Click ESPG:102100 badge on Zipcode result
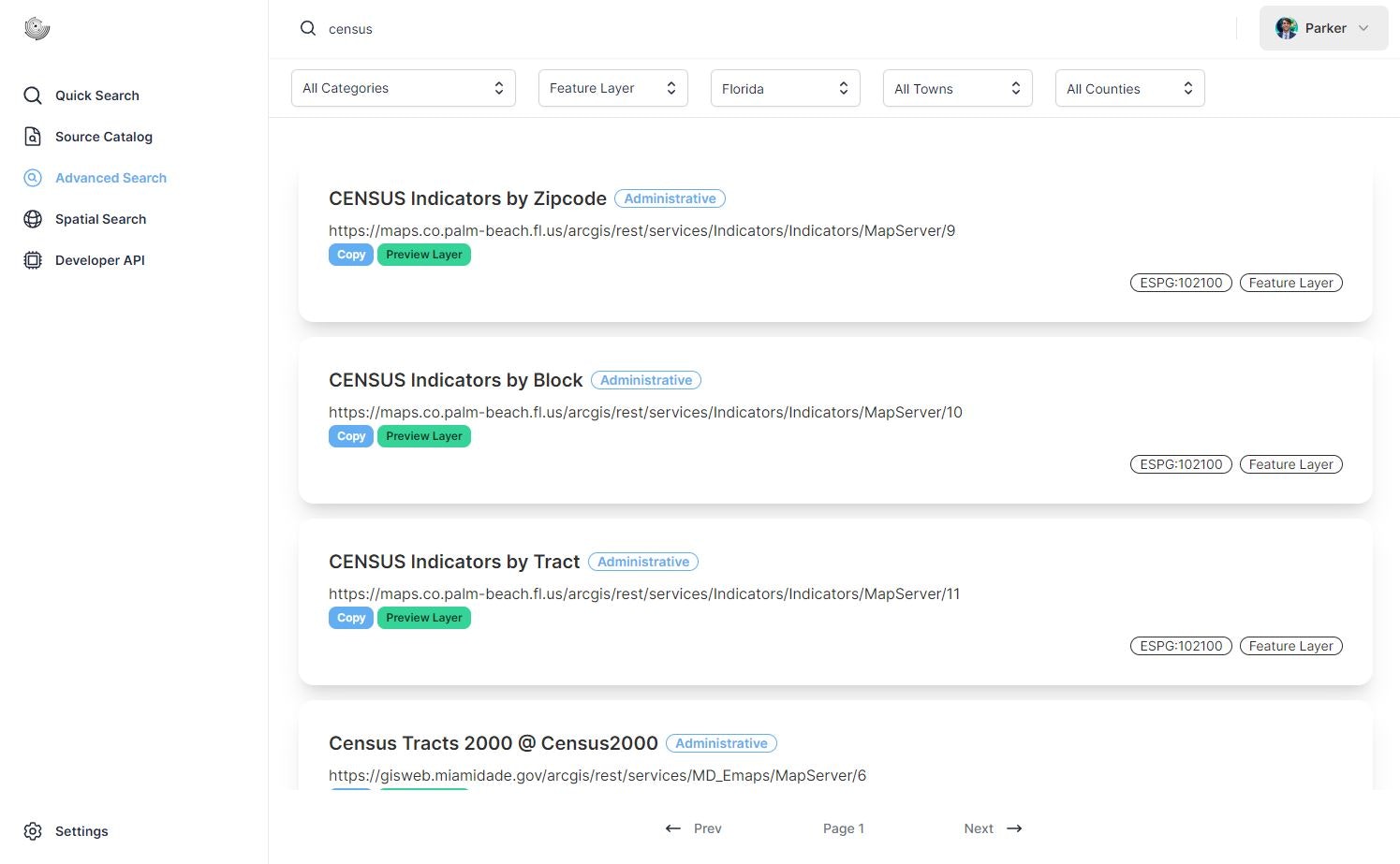The height and width of the screenshot is (864, 1400). 1181,283
